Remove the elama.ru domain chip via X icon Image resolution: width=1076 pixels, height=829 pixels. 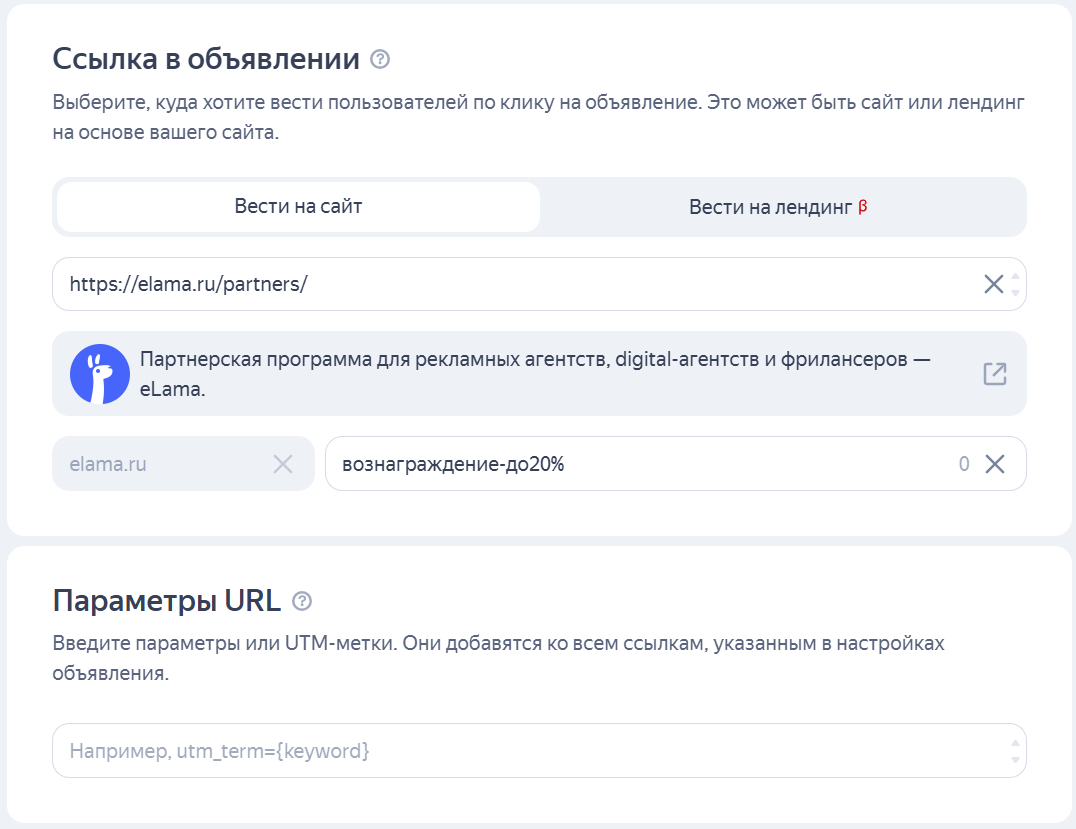coord(283,463)
